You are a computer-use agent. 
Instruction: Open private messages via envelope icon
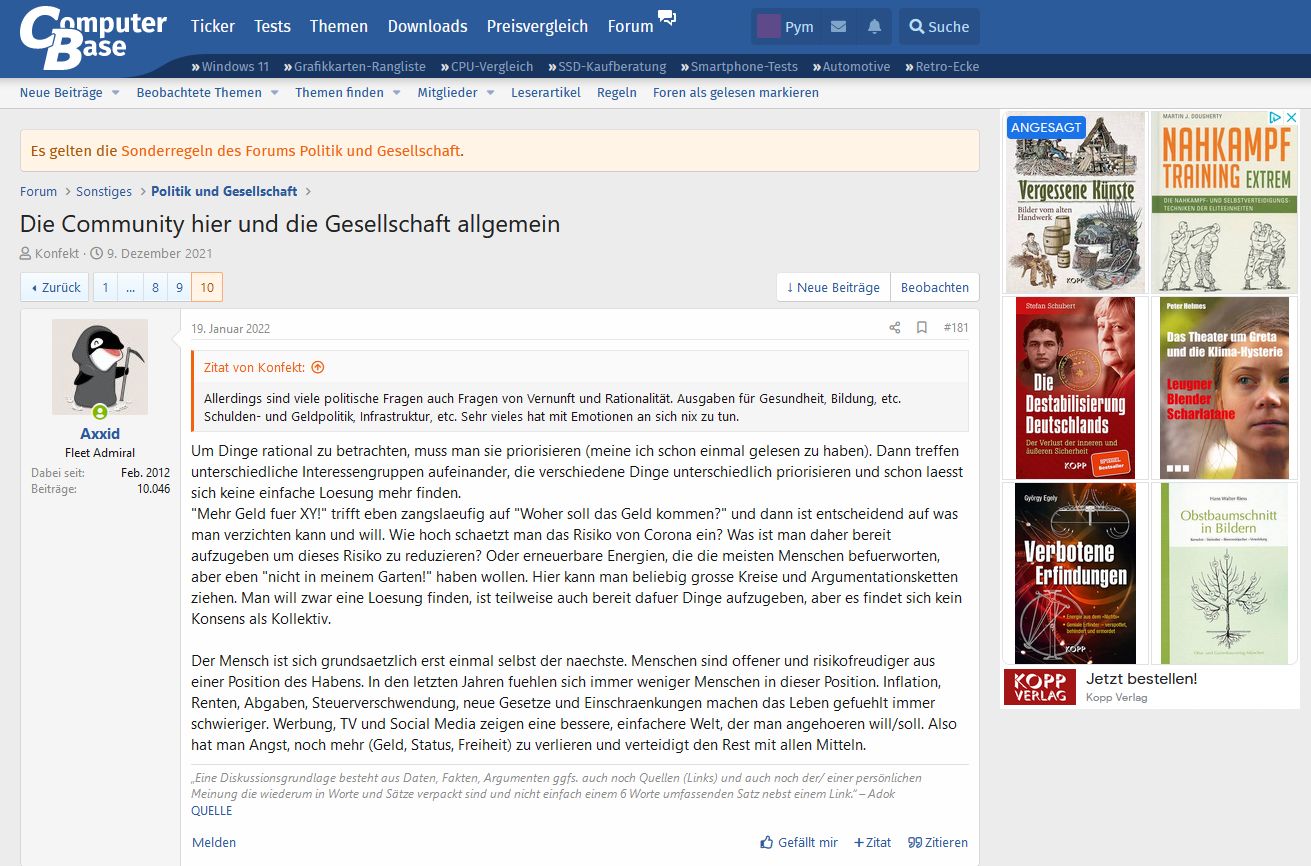pyautogui.click(x=839, y=27)
